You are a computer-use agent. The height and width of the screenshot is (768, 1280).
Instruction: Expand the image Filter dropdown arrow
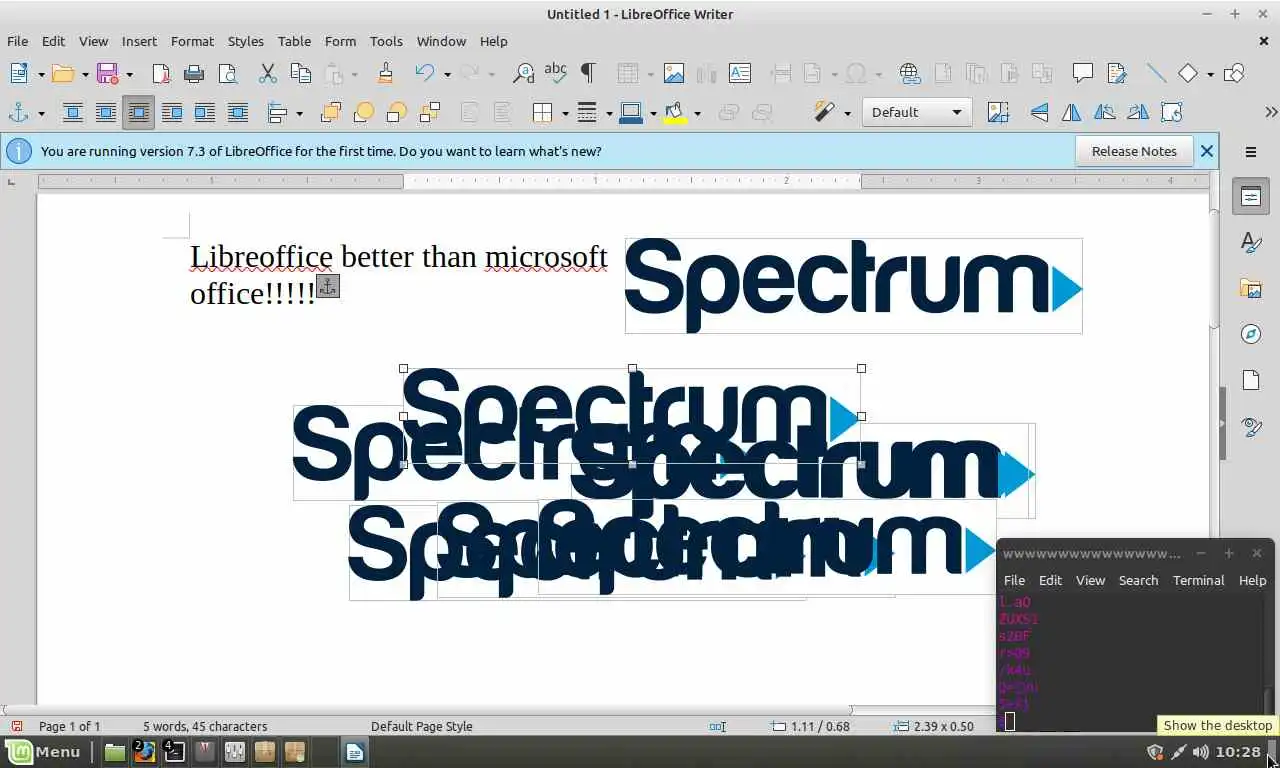tap(847, 113)
